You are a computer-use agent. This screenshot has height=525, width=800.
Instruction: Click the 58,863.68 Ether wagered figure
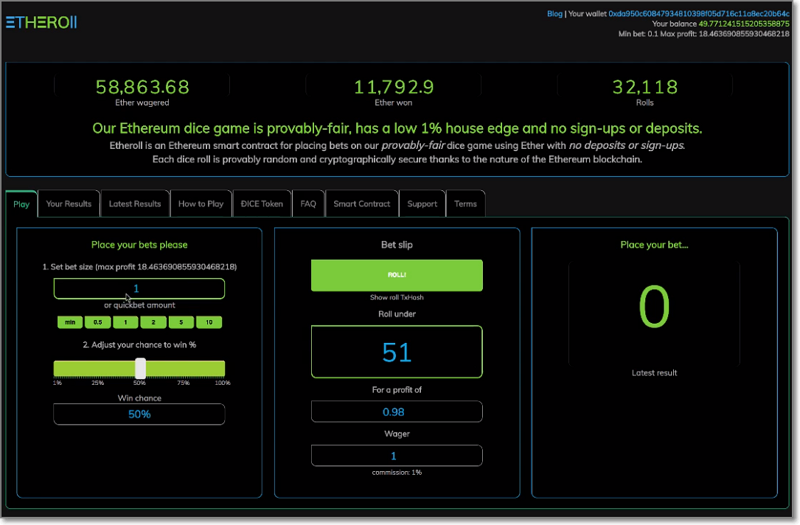click(x=142, y=87)
